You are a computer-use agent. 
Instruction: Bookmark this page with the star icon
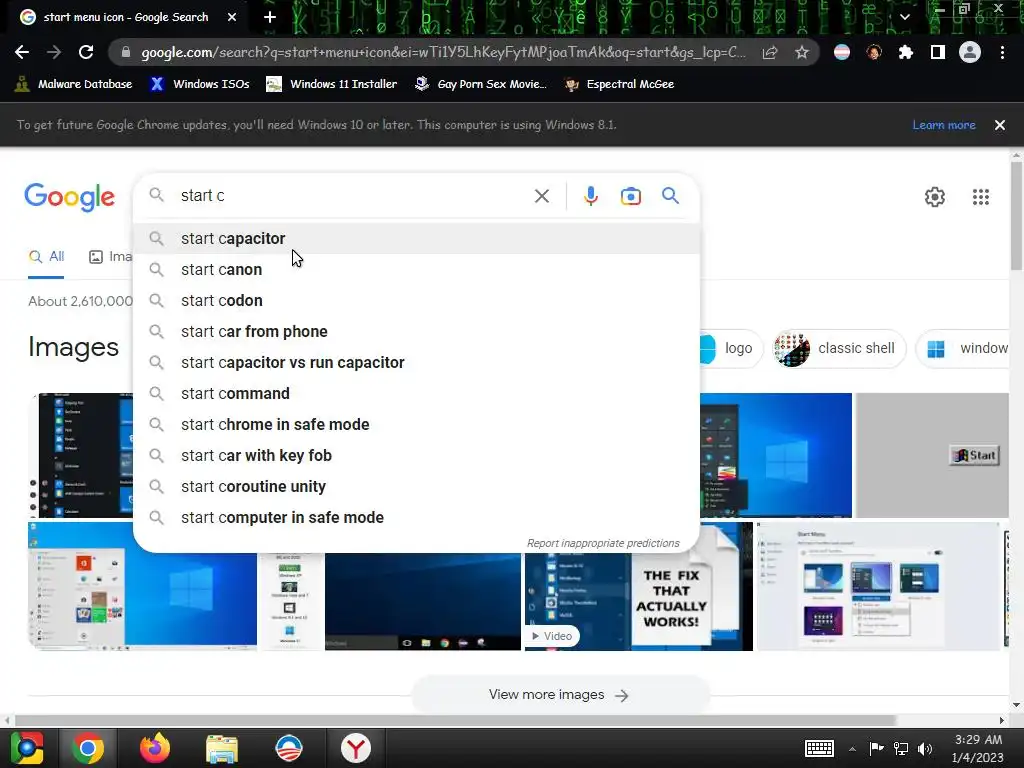(802, 52)
